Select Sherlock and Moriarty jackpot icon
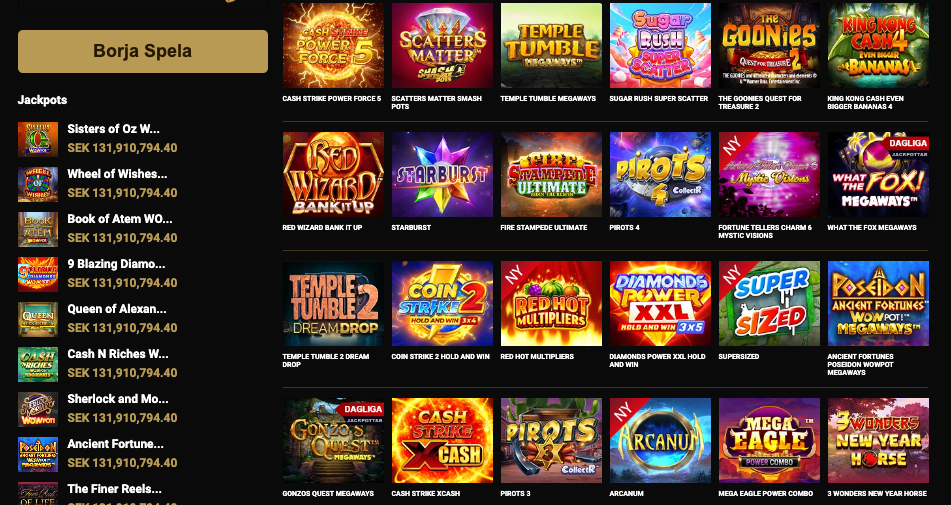 38,409
